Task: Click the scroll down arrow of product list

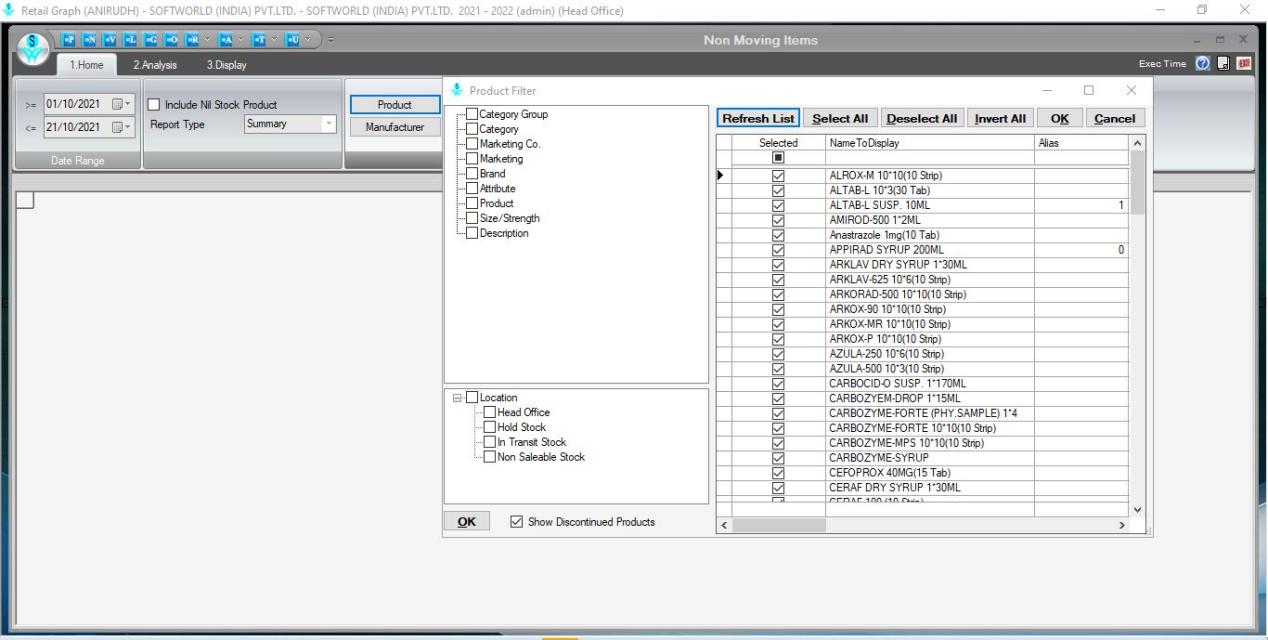Action: [1139, 508]
